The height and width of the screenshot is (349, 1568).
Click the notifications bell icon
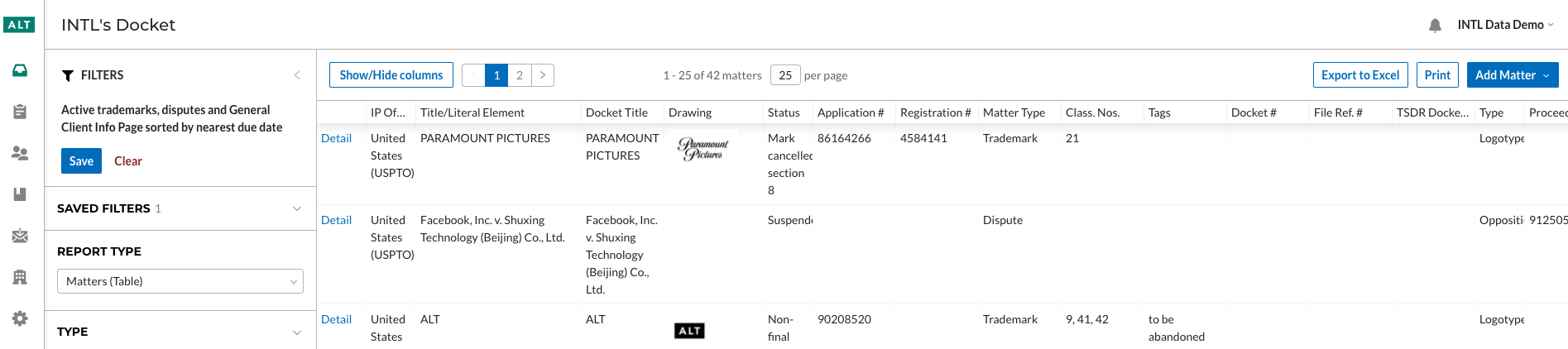pyautogui.click(x=1435, y=26)
